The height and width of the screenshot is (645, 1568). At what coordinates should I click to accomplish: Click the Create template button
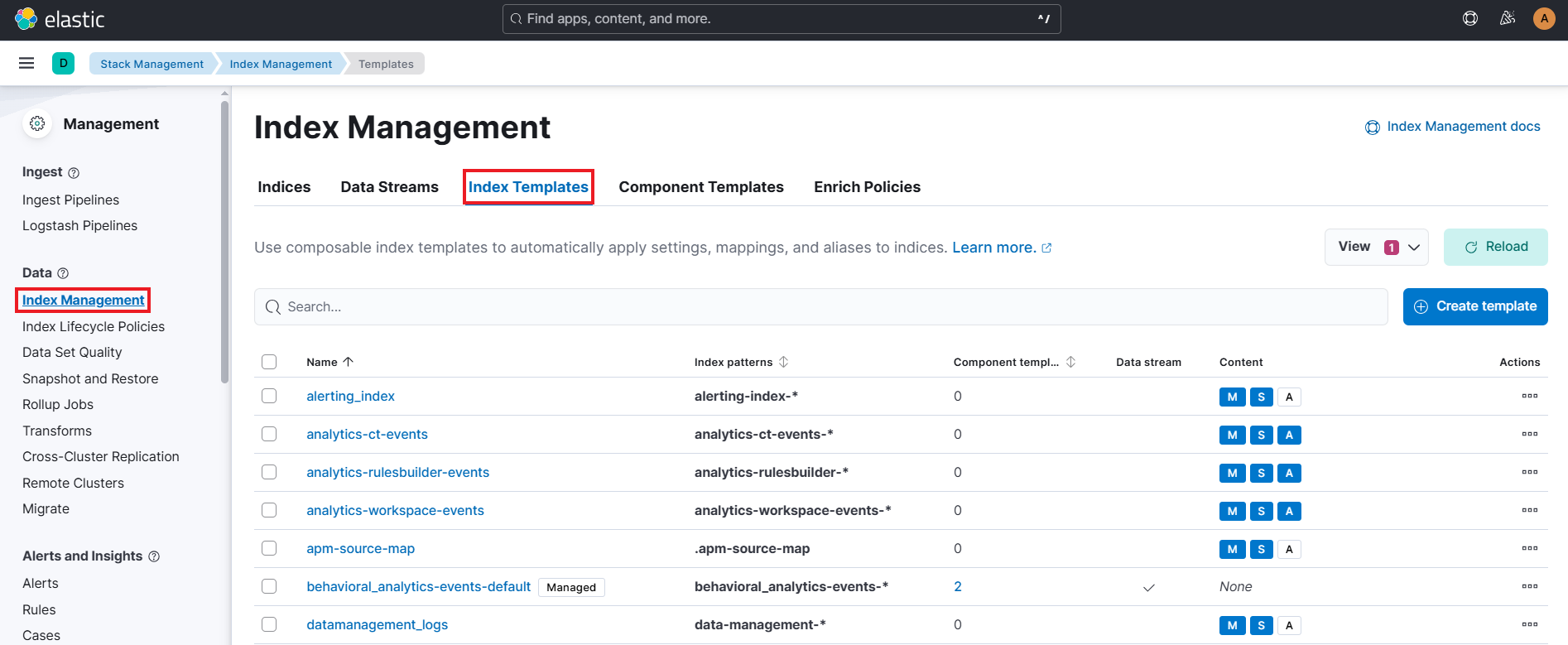click(1475, 306)
